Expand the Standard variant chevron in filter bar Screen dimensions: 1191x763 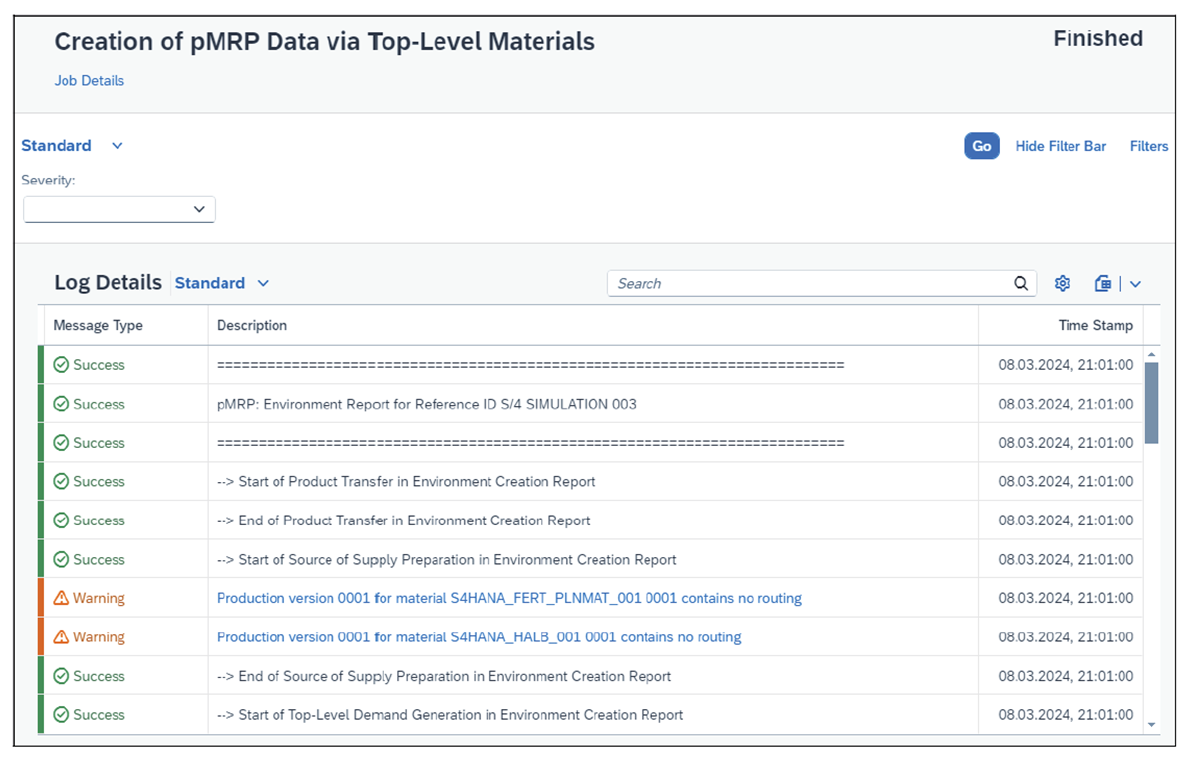pyautogui.click(x=116, y=146)
